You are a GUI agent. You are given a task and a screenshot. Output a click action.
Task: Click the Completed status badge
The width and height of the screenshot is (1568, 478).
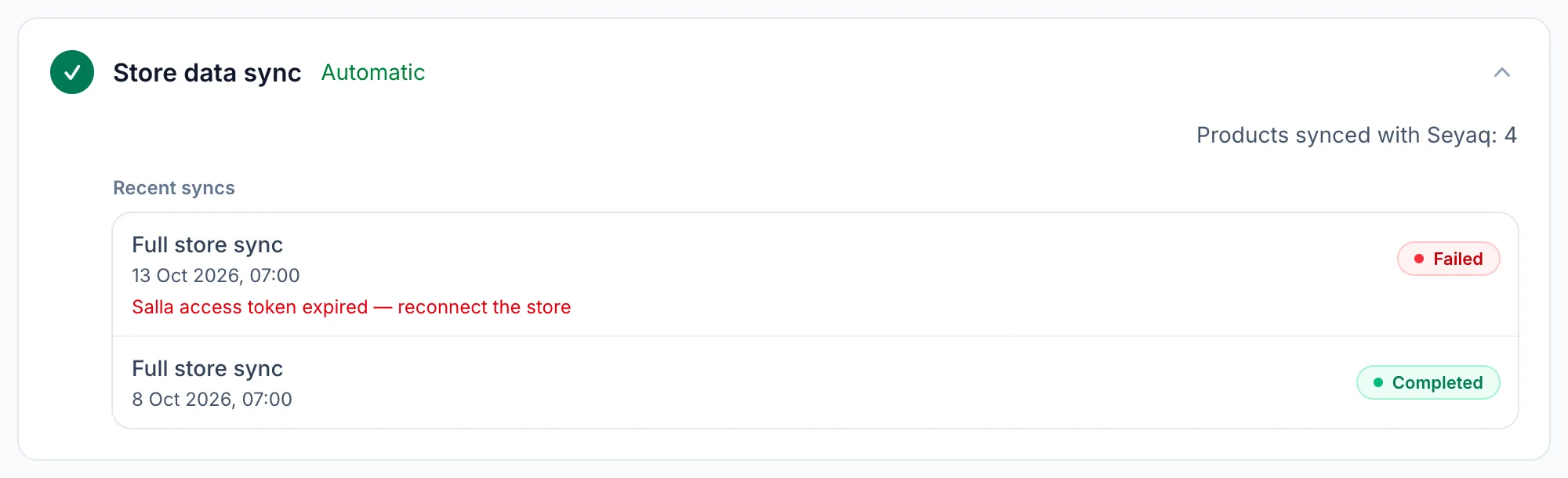click(1428, 382)
